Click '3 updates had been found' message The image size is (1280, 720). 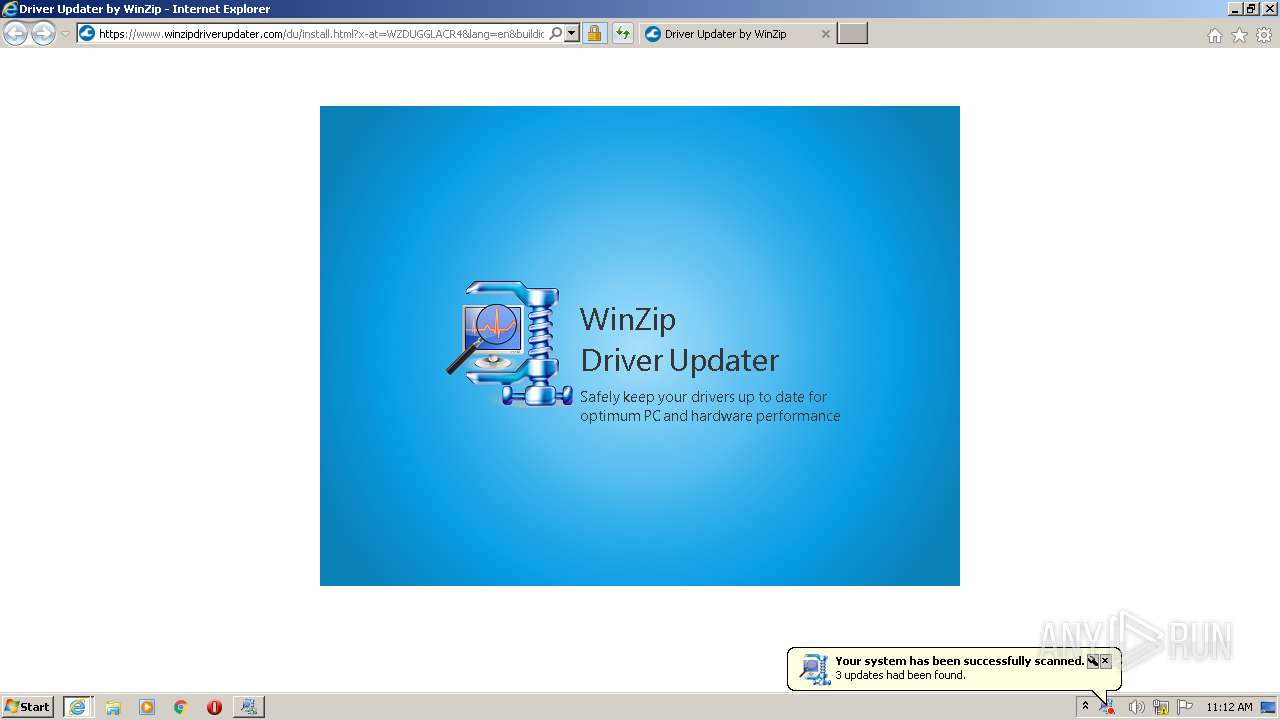pos(900,675)
